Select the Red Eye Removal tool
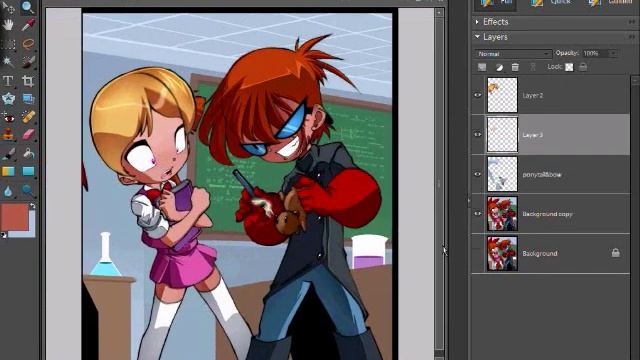640x360 pixels. point(8,117)
